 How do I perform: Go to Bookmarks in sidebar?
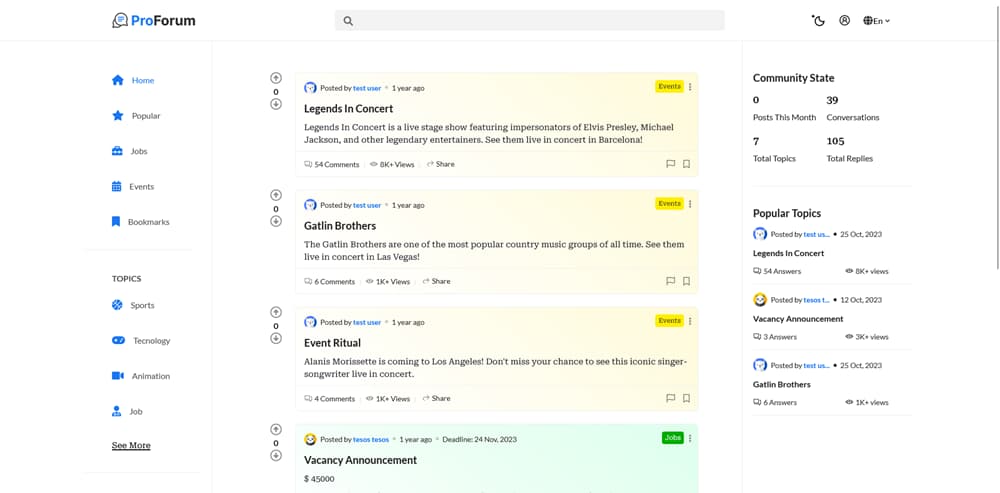[140, 222]
